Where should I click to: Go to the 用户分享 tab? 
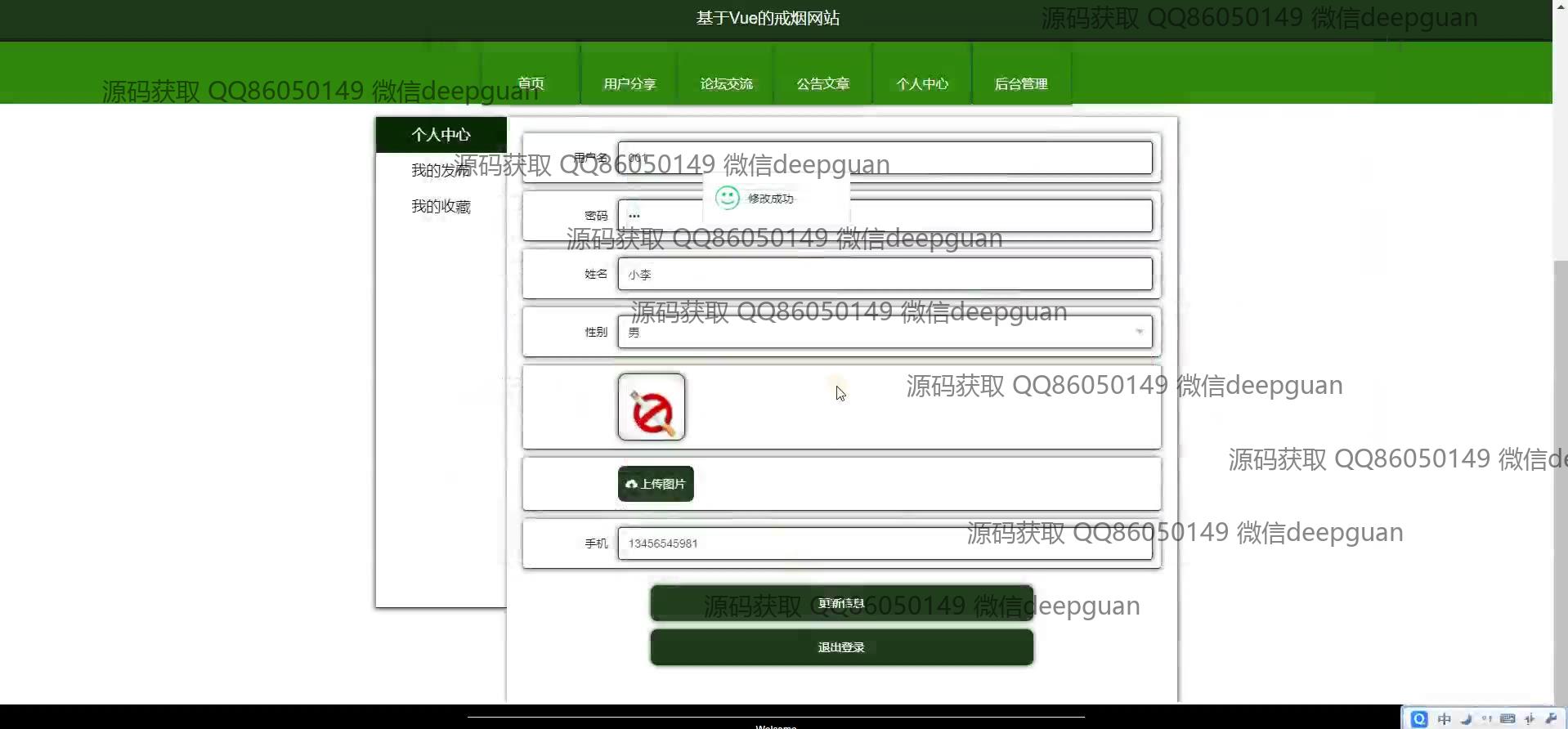pyautogui.click(x=629, y=83)
